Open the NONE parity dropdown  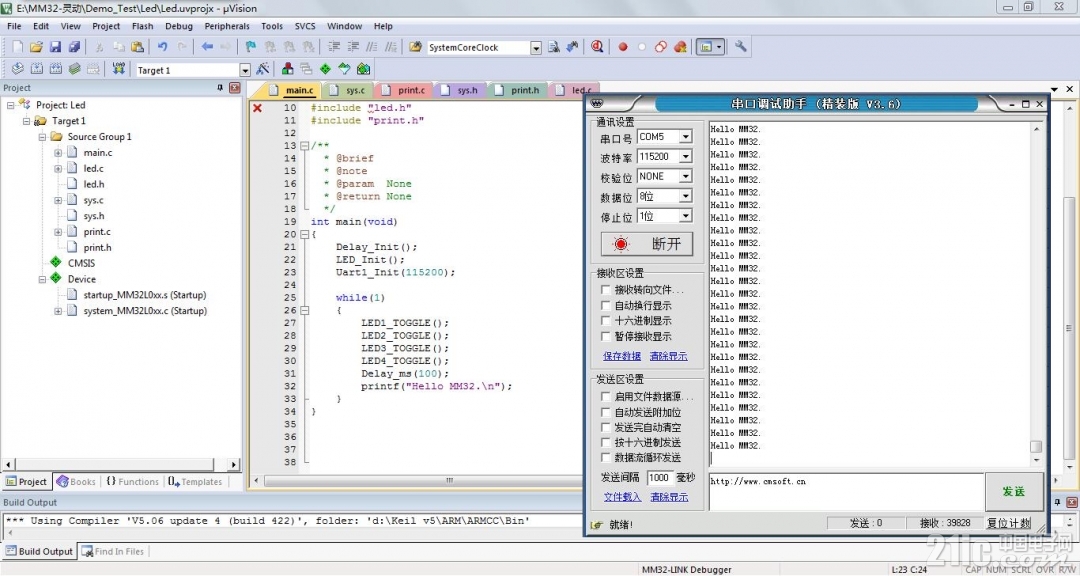point(685,177)
